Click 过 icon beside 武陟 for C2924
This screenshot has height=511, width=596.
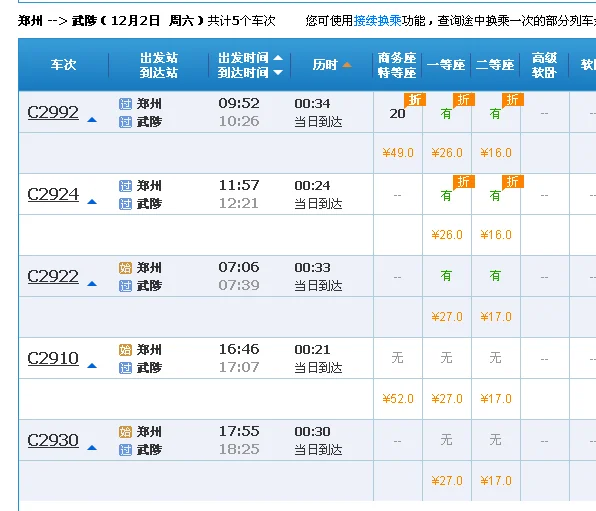click(125, 204)
